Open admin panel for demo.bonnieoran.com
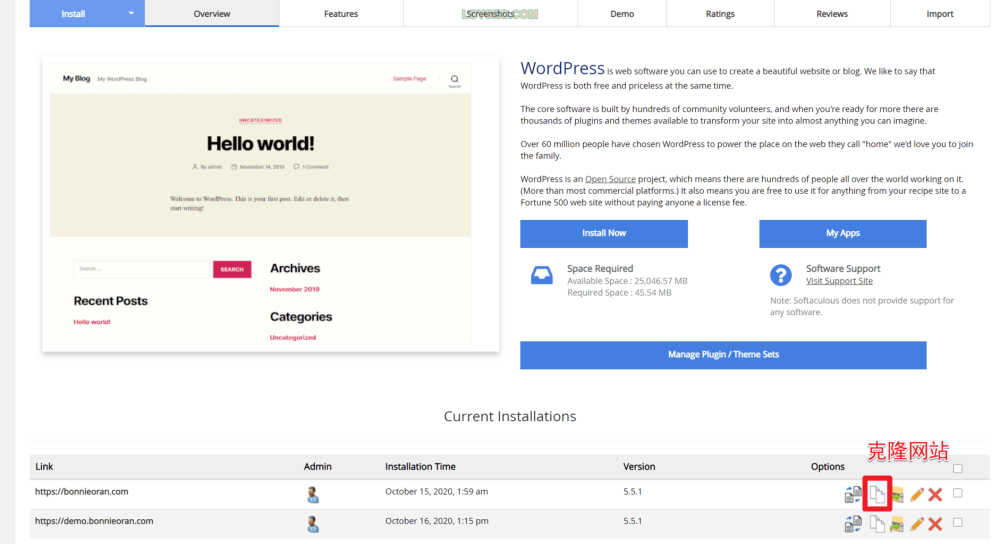 [312, 524]
